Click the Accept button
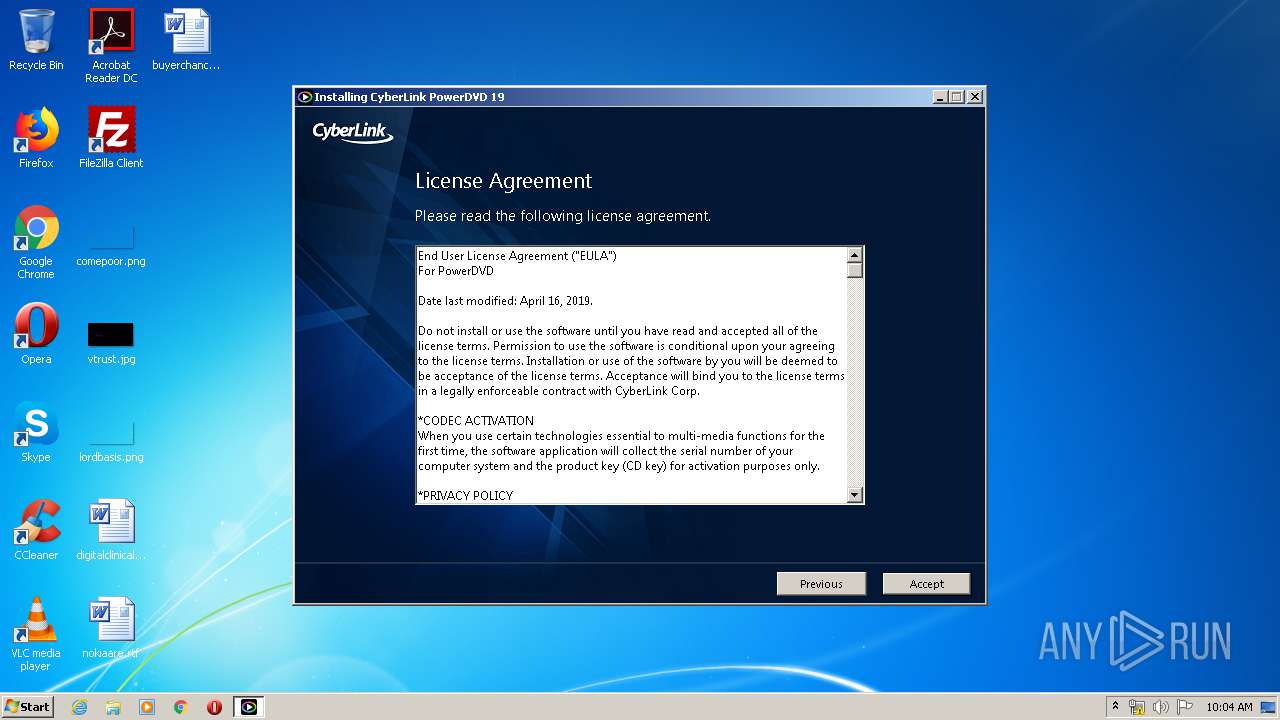Screen dimensions: 1280x720 [926, 584]
